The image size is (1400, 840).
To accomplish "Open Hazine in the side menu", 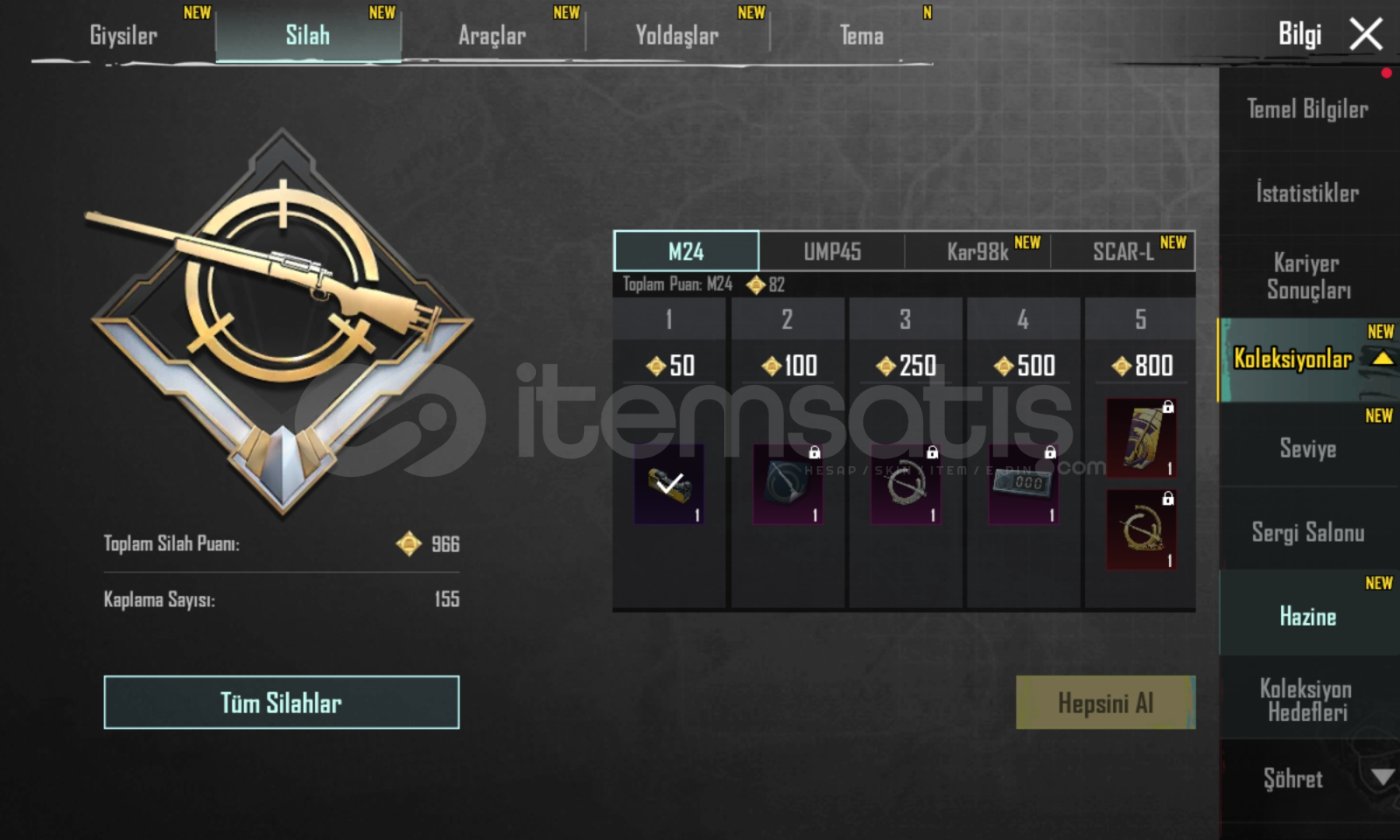I will click(x=1308, y=616).
